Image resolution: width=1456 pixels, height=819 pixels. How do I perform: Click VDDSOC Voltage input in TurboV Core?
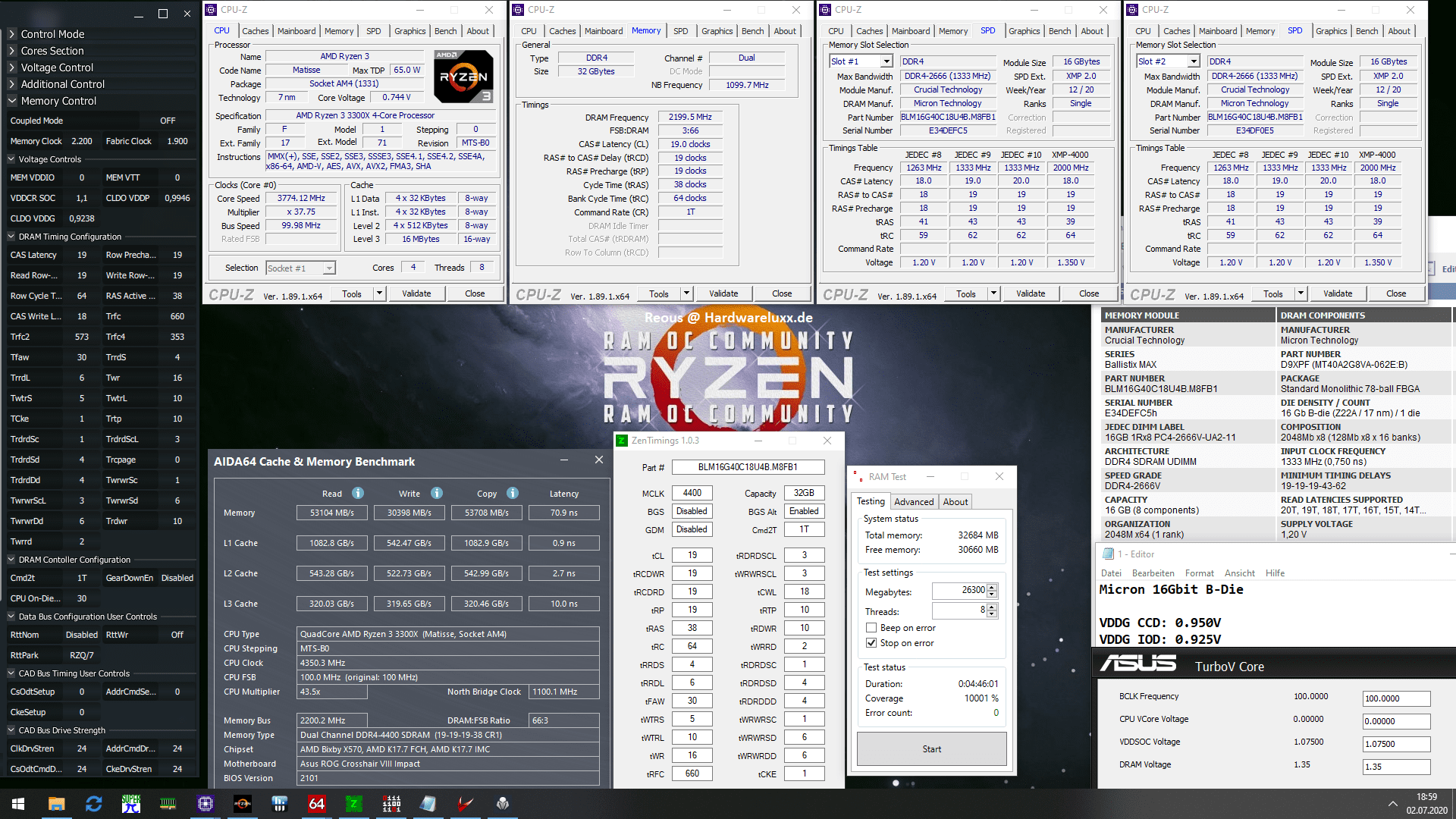[x=1396, y=744]
